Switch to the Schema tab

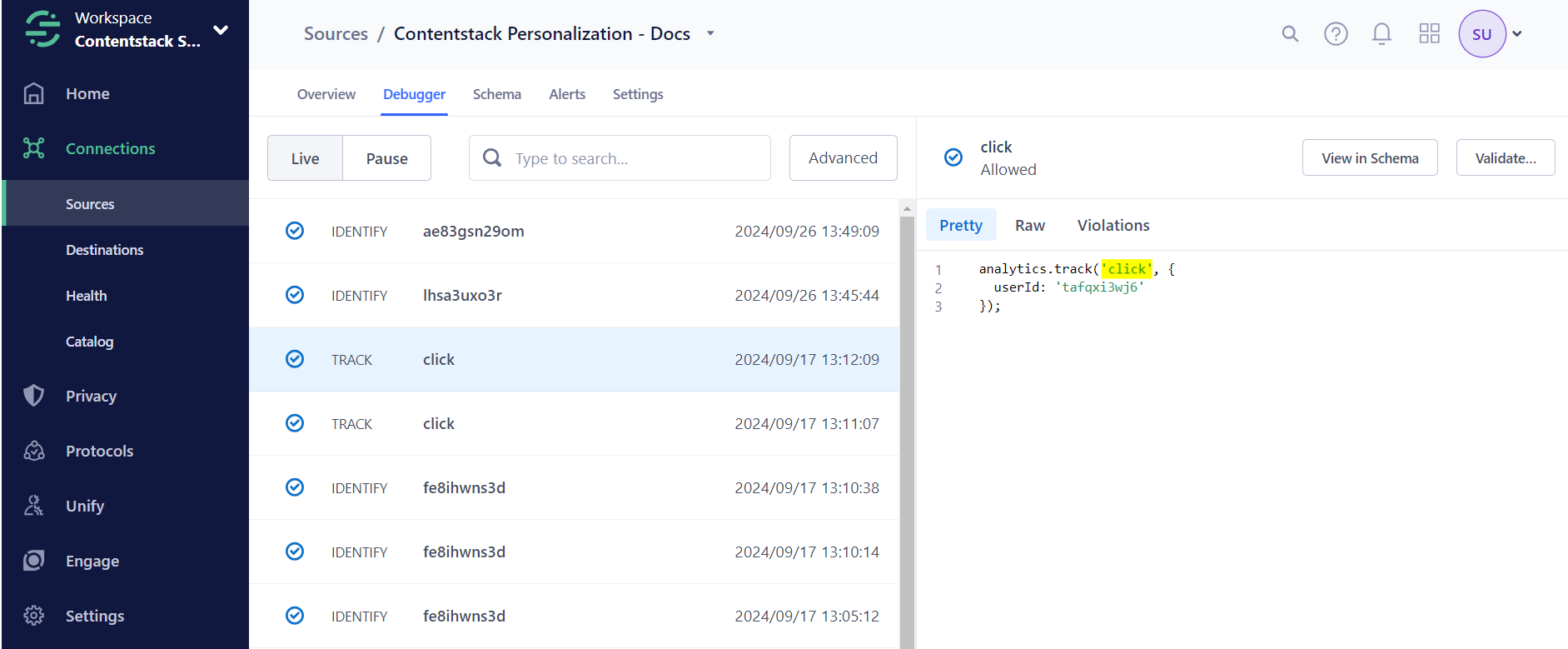(496, 94)
